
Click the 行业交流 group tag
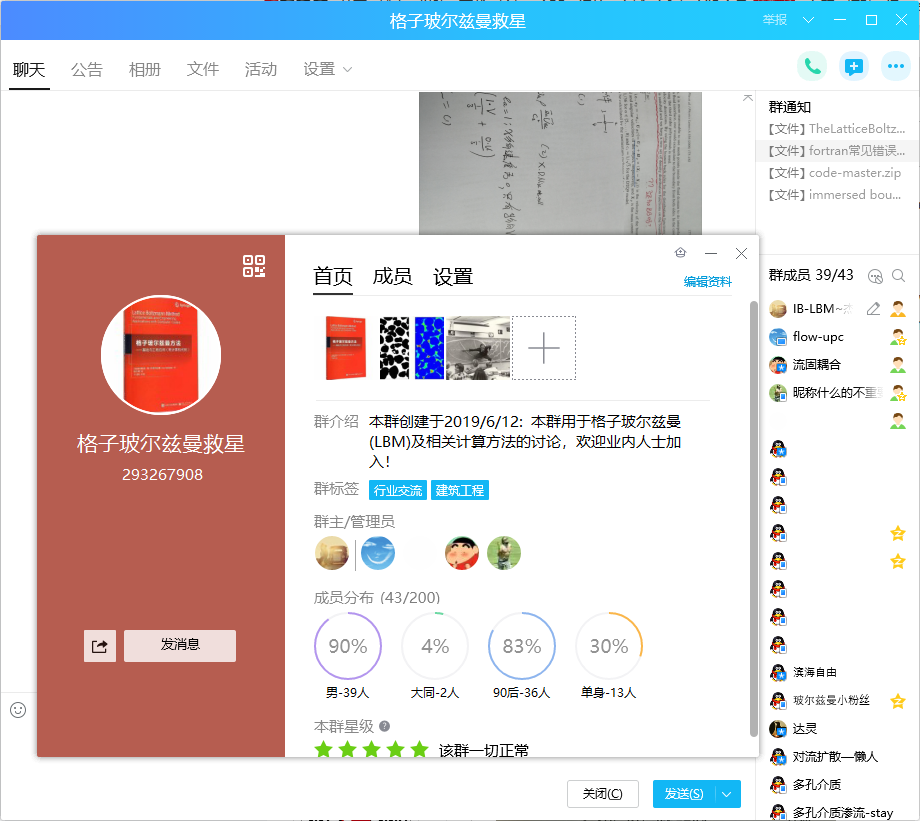398,490
